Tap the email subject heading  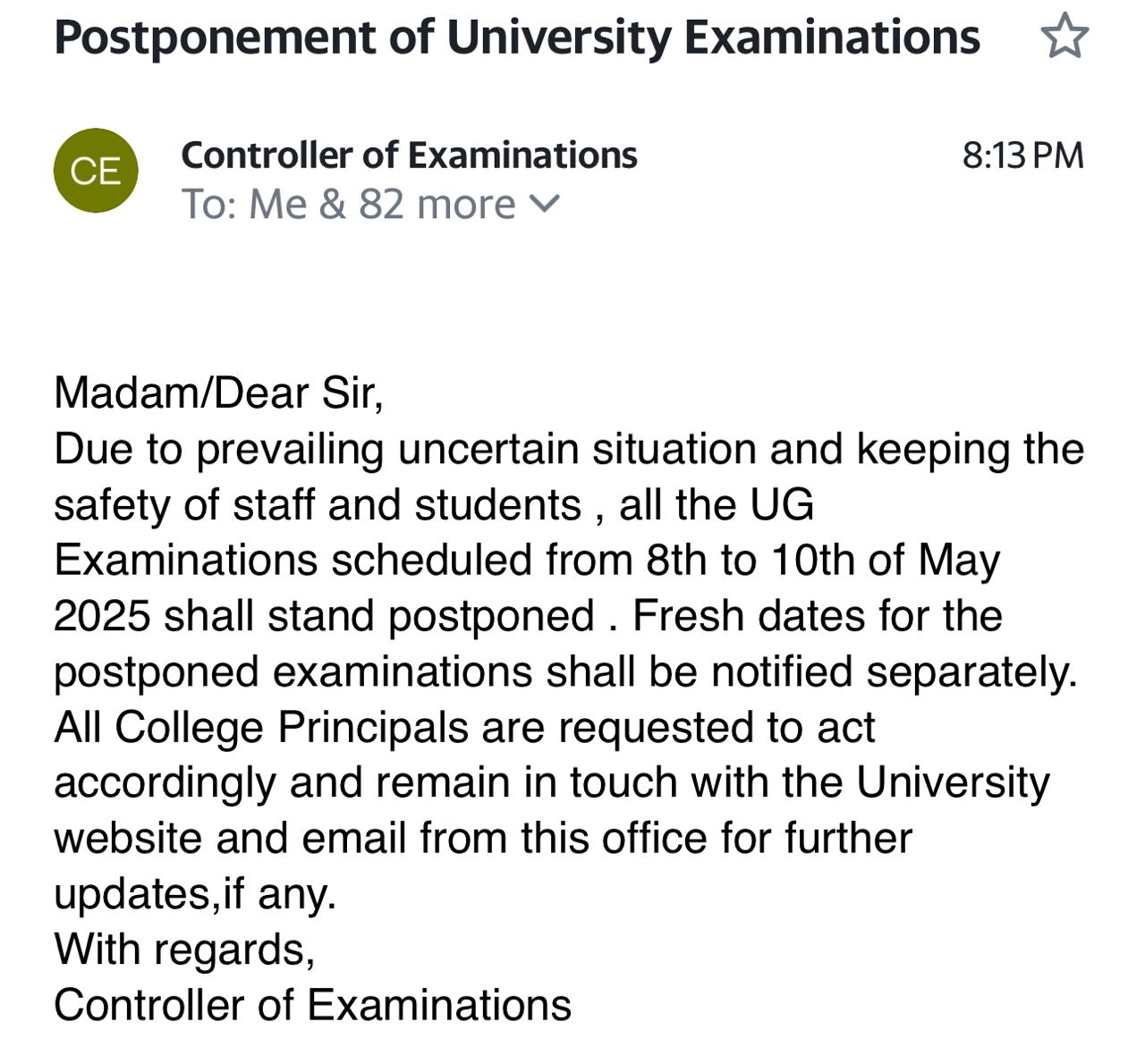pyautogui.click(x=517, y=38)
